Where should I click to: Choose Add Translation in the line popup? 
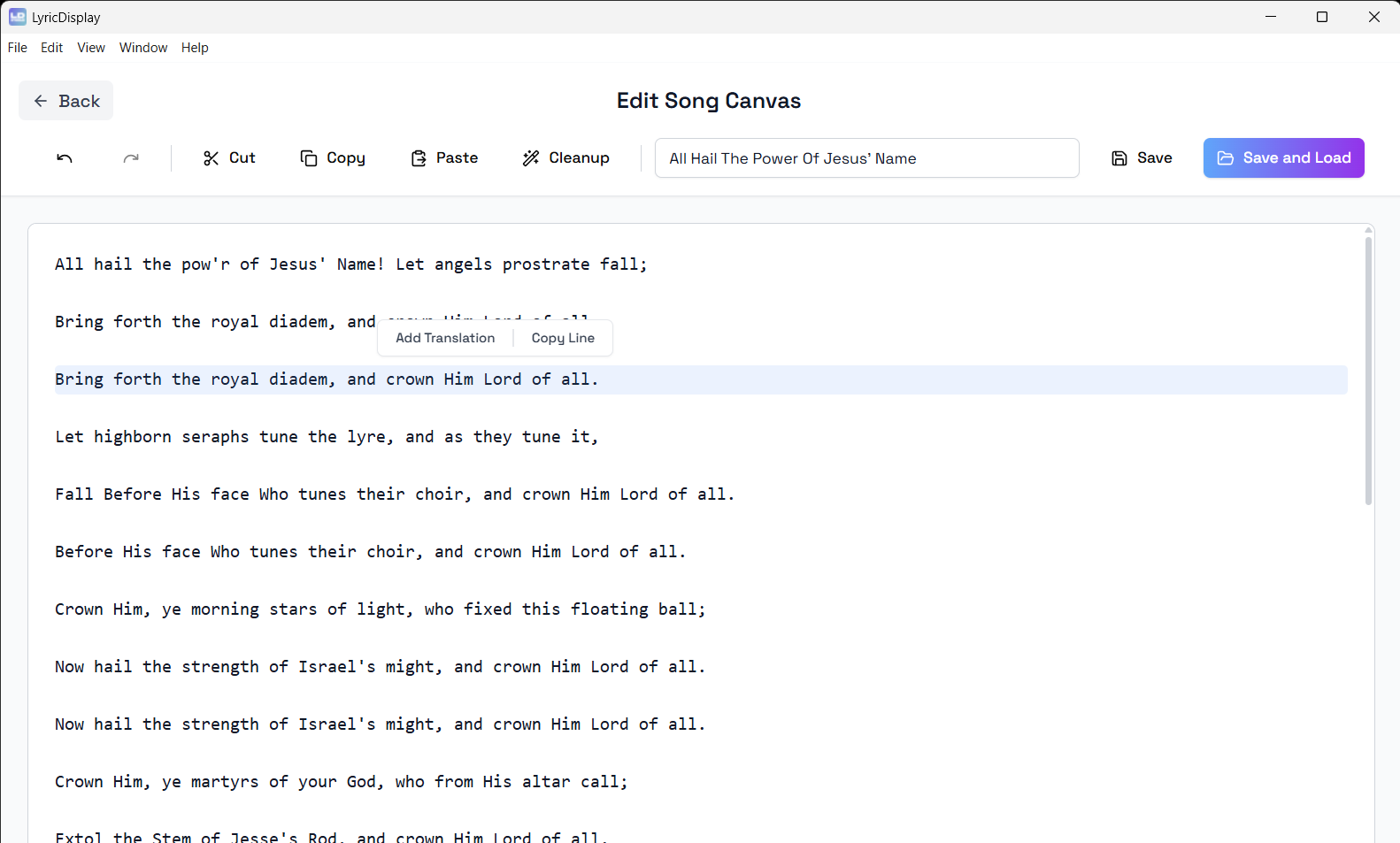[445, 338]
